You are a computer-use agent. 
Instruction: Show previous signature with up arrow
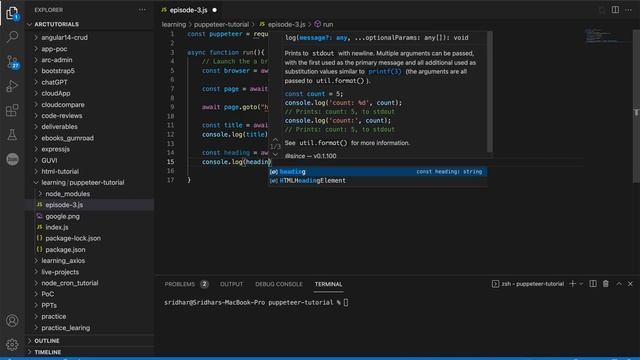276,139
